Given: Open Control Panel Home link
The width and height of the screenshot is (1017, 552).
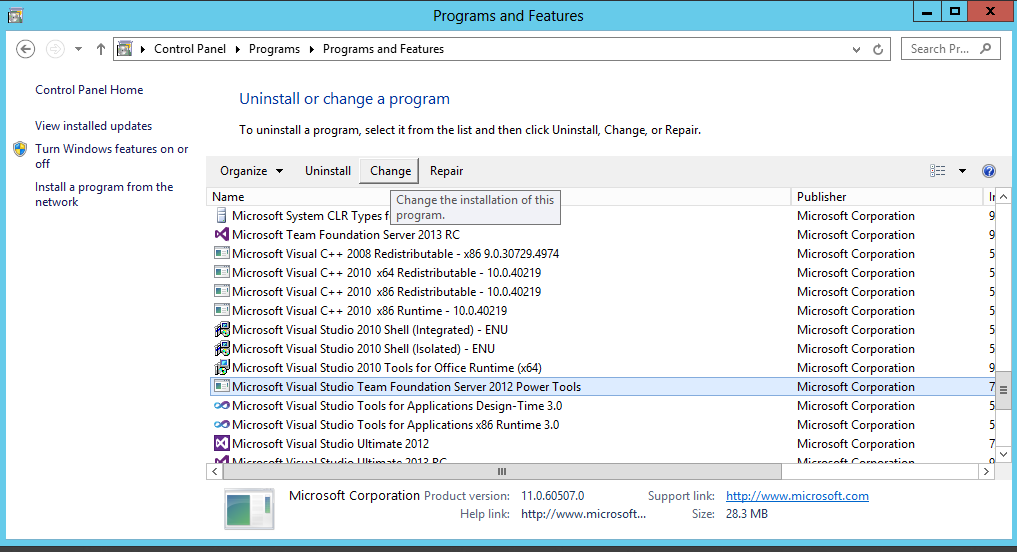Looking at the screenshot, I should [x=89, y=90].
